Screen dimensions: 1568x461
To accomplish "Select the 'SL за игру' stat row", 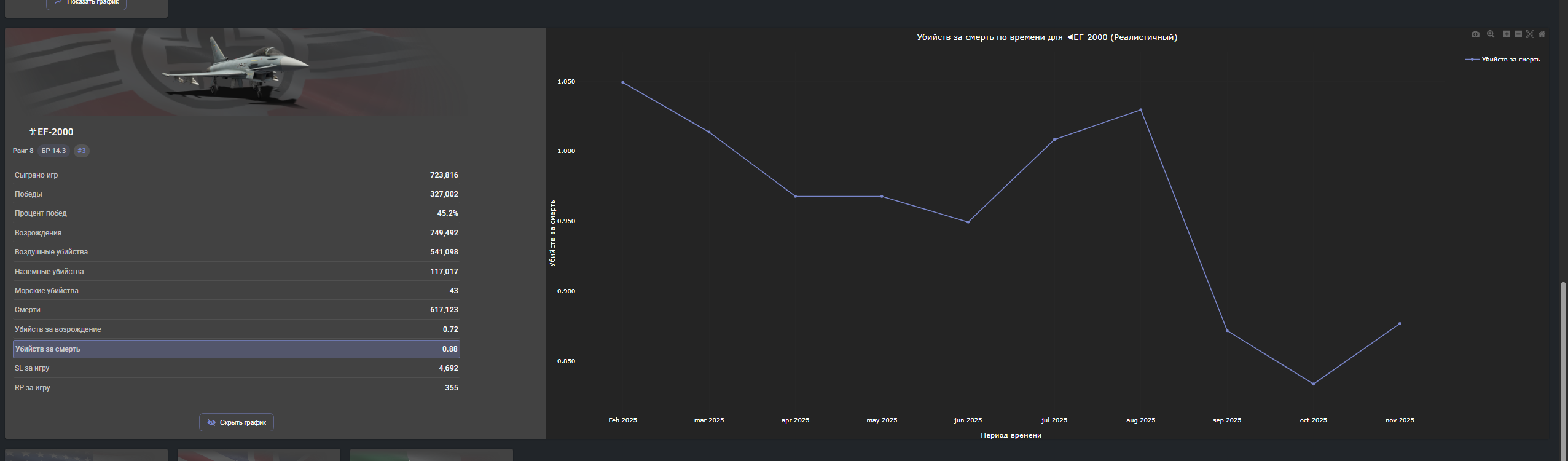I will click(237, 368).
